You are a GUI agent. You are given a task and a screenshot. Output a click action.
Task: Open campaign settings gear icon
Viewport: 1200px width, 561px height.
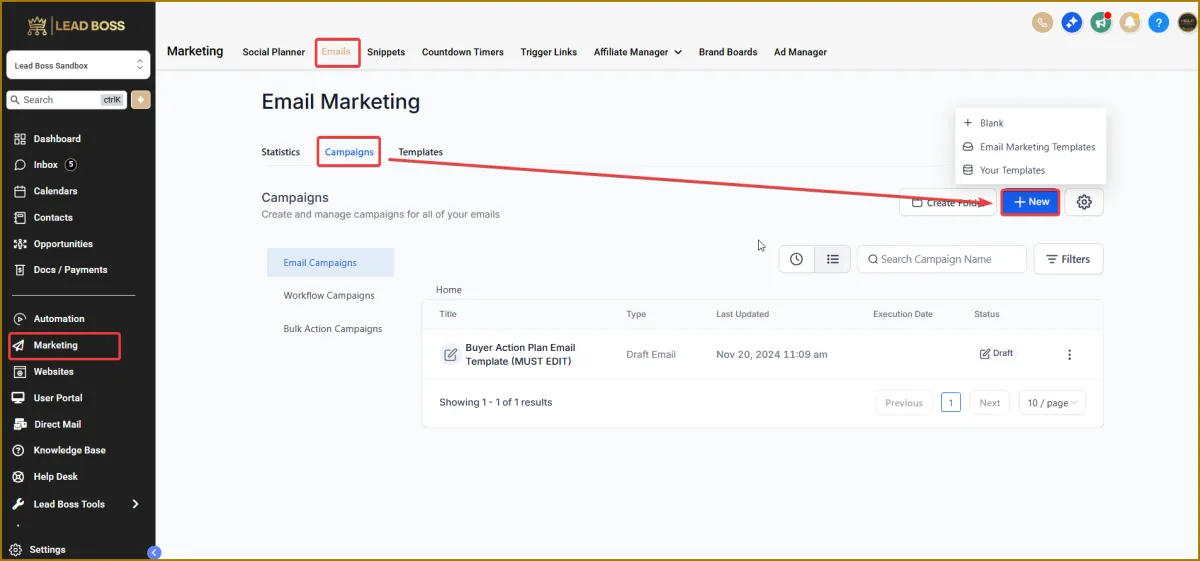pos(1084,202)
